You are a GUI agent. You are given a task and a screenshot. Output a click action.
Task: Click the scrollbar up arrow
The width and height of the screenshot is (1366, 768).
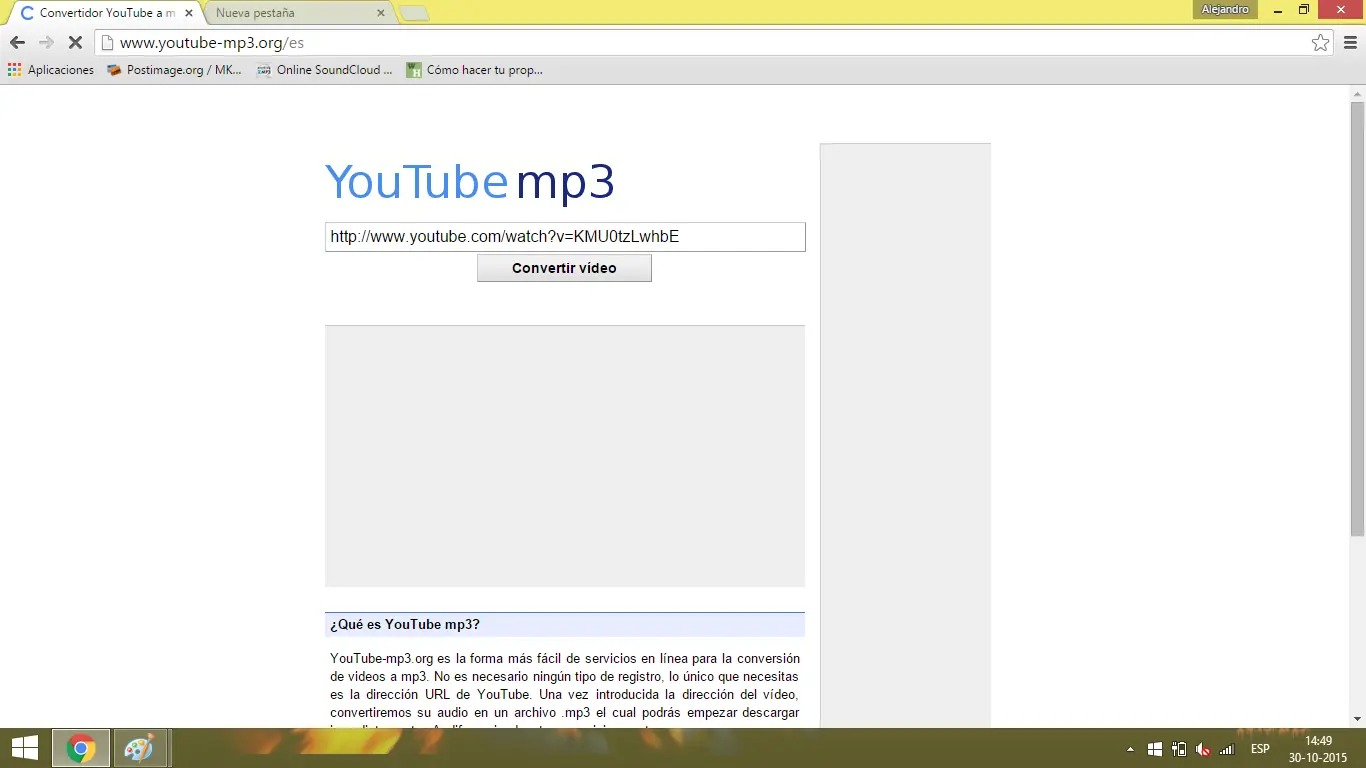coord(1357,93)
